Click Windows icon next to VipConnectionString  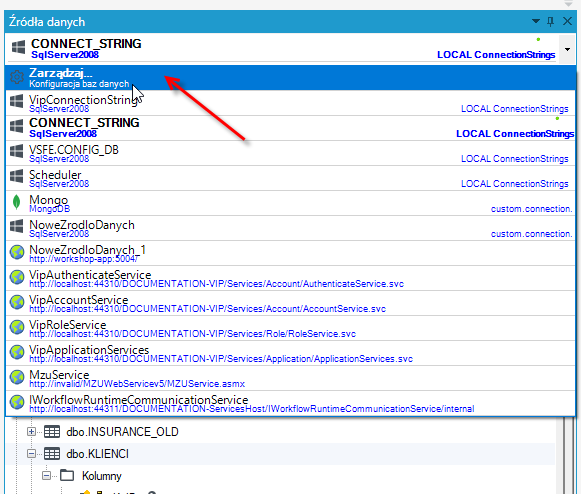click(17, 101)
